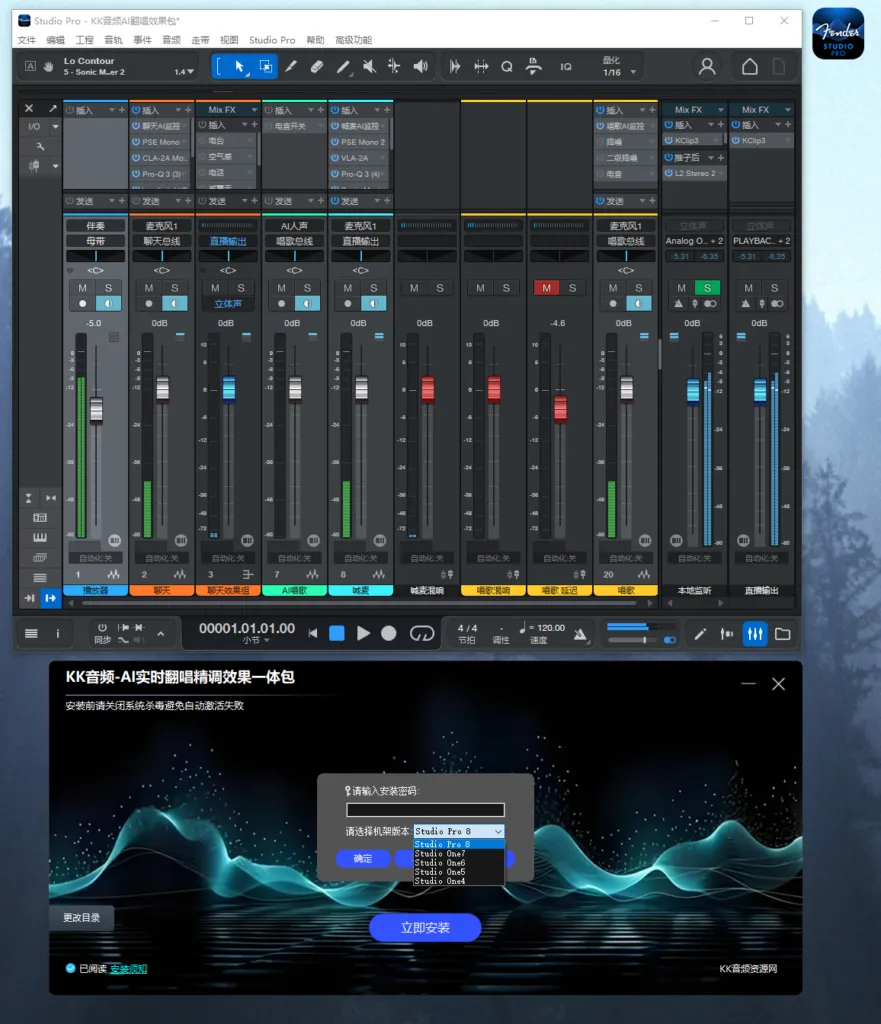Viewport: 881px width, 1024px height.
Task: Unmute the red M on 唱歌 延迟 channel
Action: 547,288
